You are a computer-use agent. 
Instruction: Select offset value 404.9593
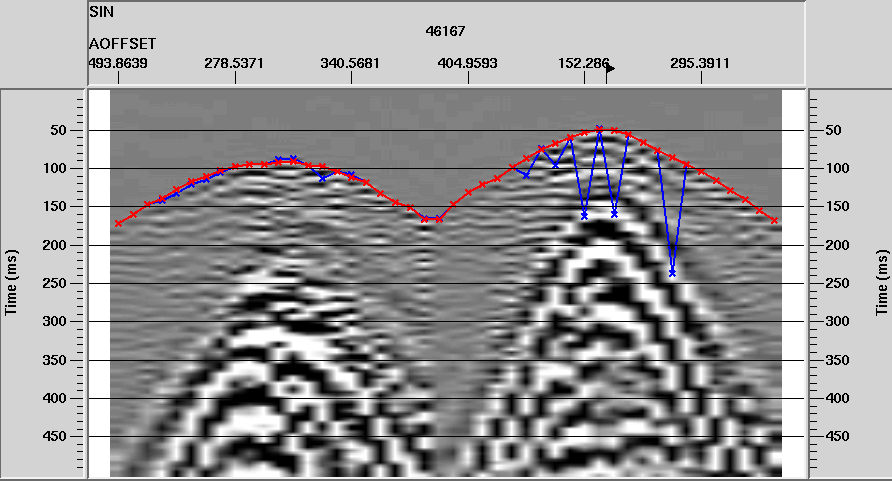(x=467, y=63)
